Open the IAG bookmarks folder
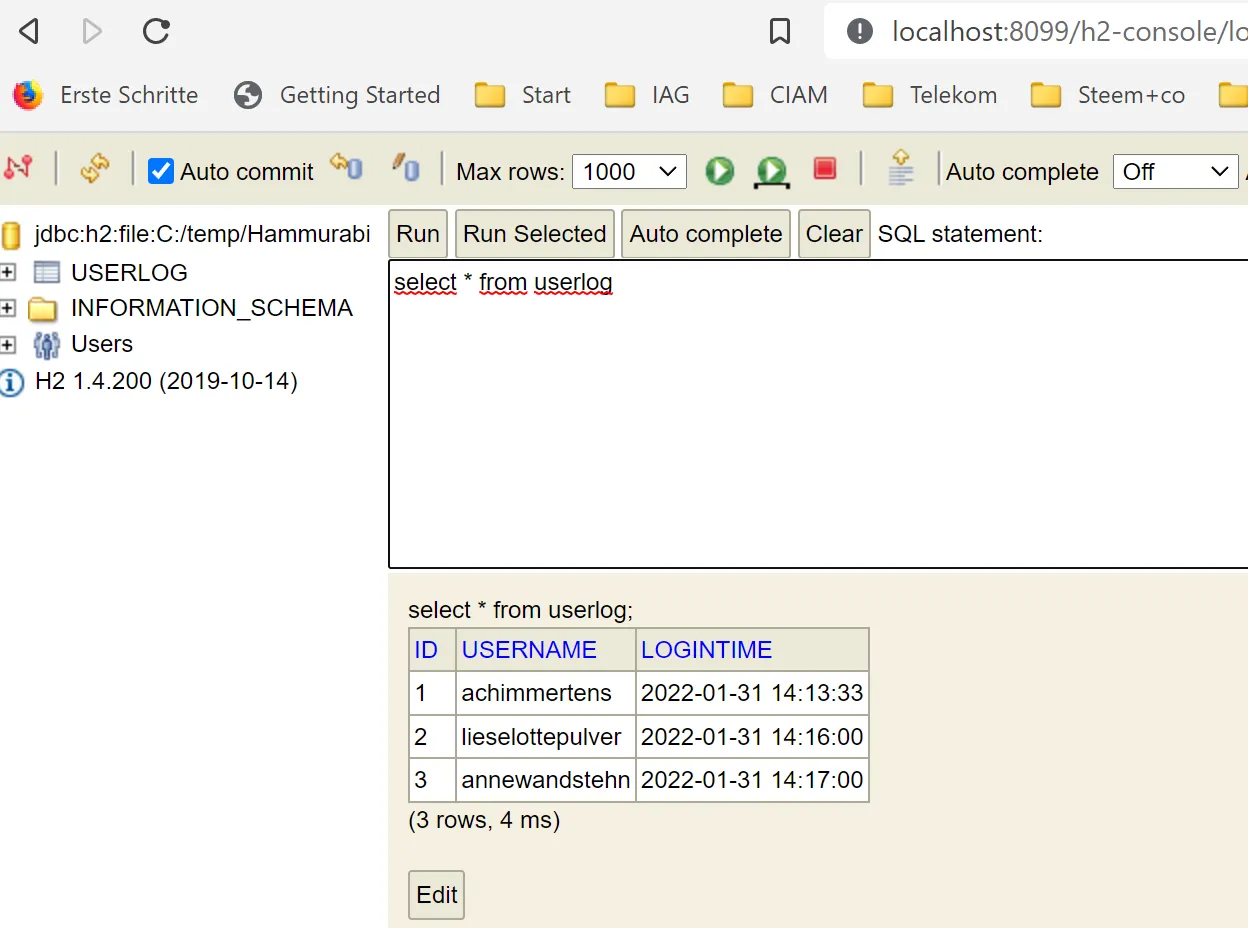 pos(647,95)
